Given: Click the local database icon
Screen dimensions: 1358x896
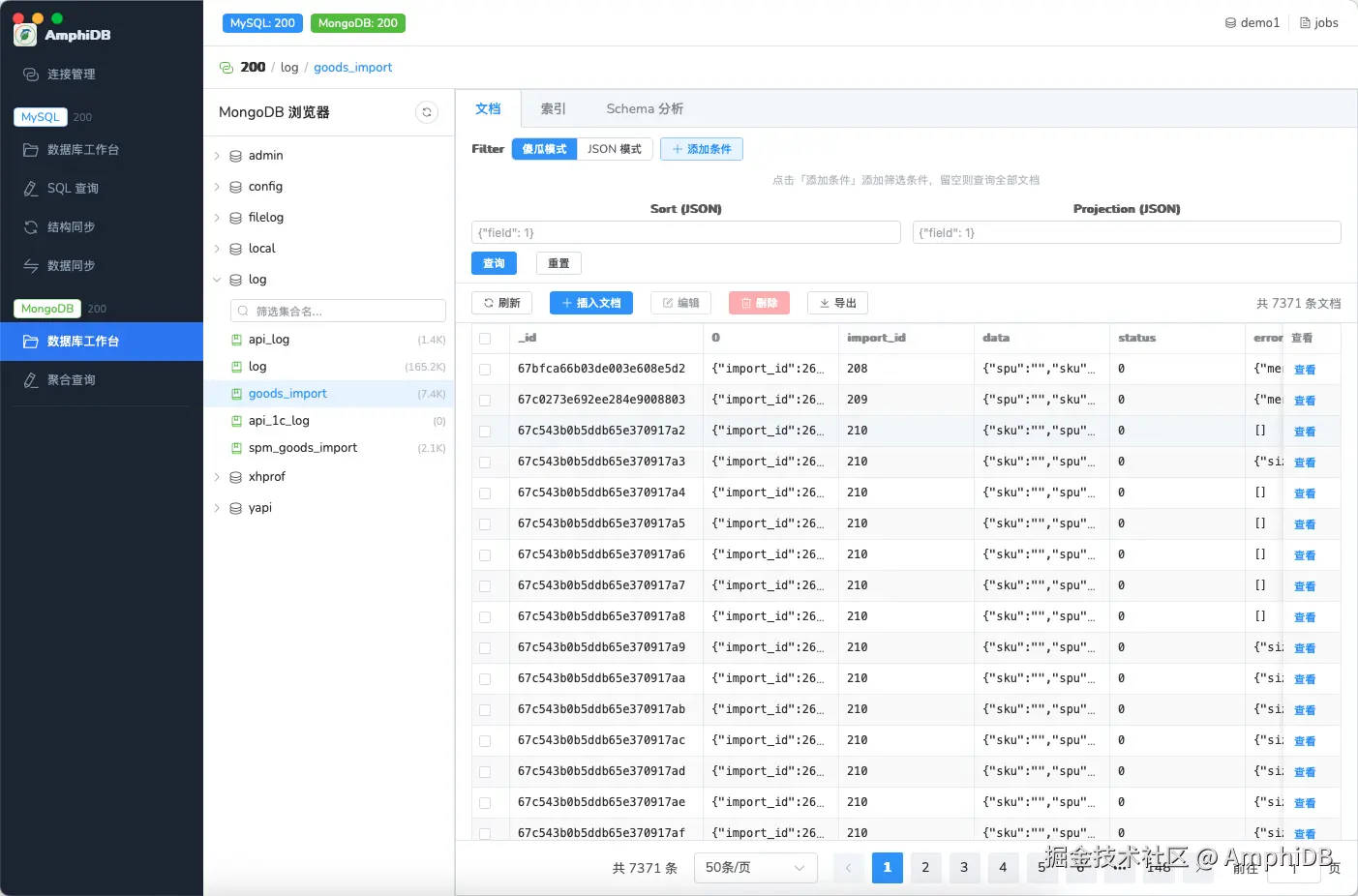Looking at the screenshot, I should point(235,249).
